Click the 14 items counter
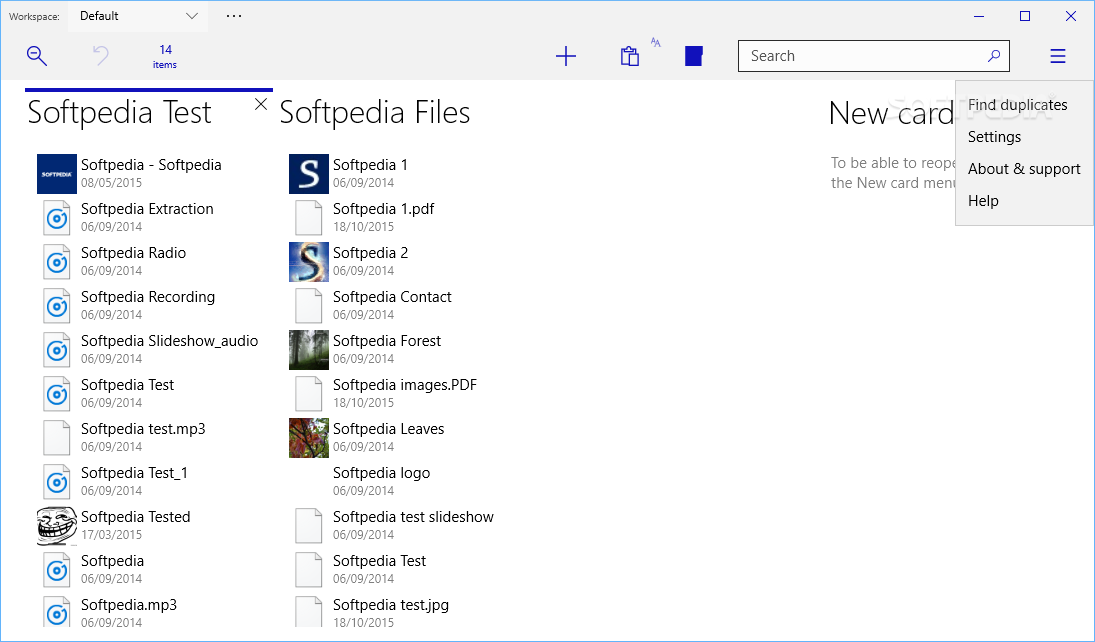The image size is (1095, 642). (165, 56)
